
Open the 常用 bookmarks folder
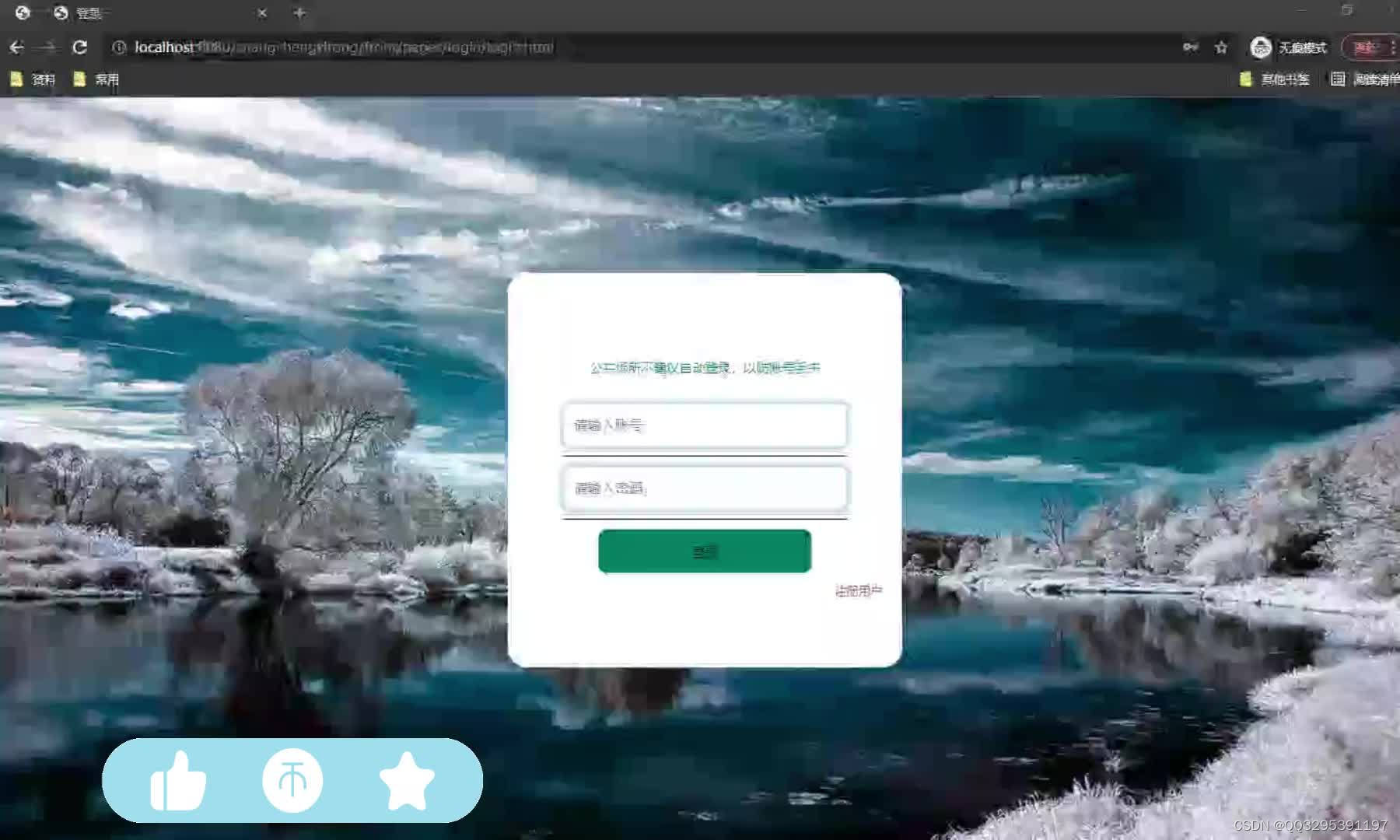[x=96, y=79]
